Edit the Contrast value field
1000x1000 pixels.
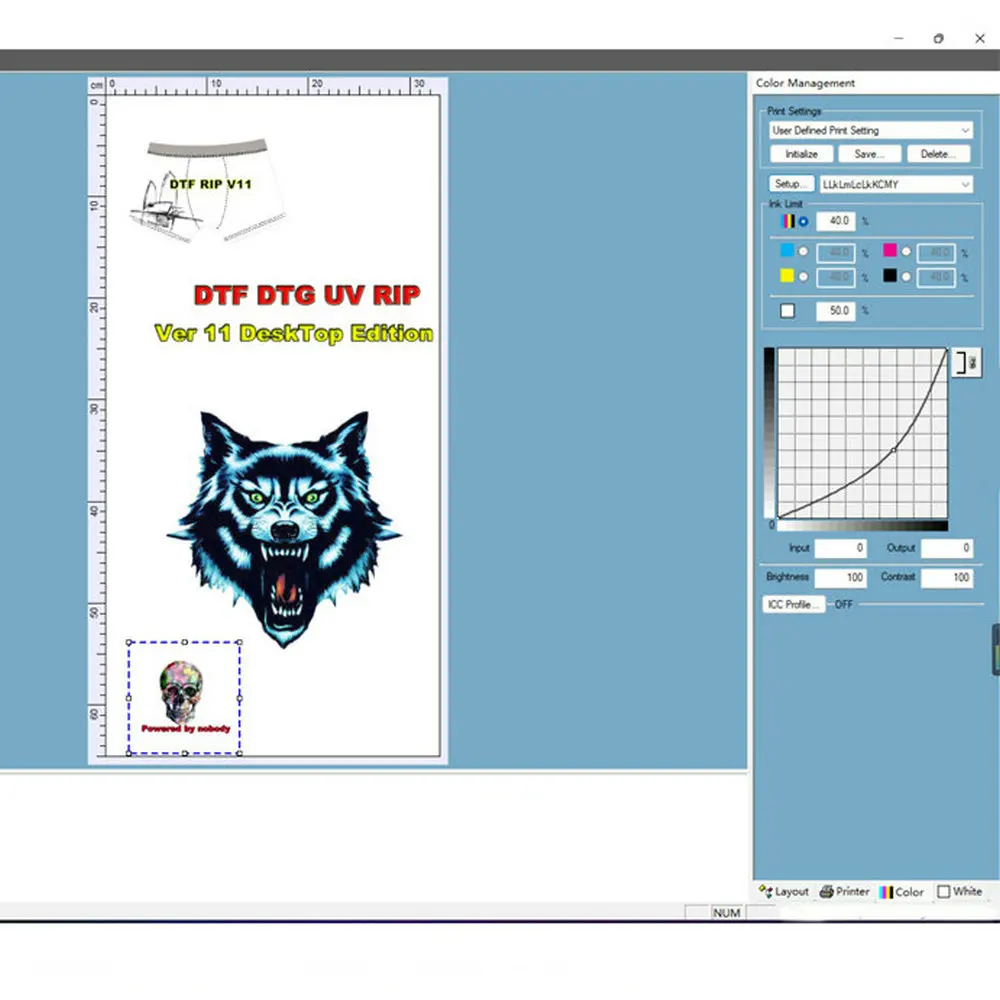(947, 578)
